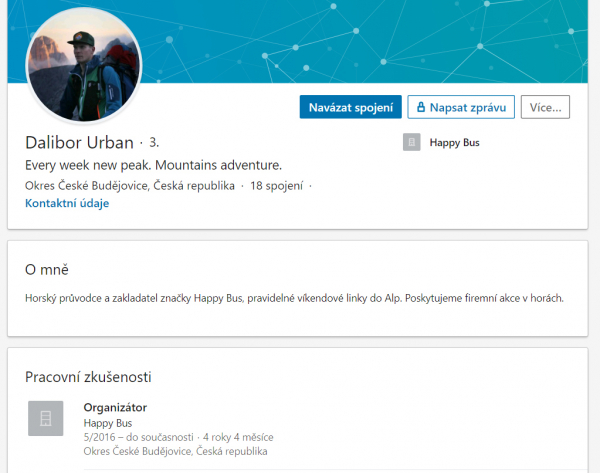The height and width of the screenshot is (473, 600).
Task: Click Happy Bus company logo near name
Action: tap(412, 142)
